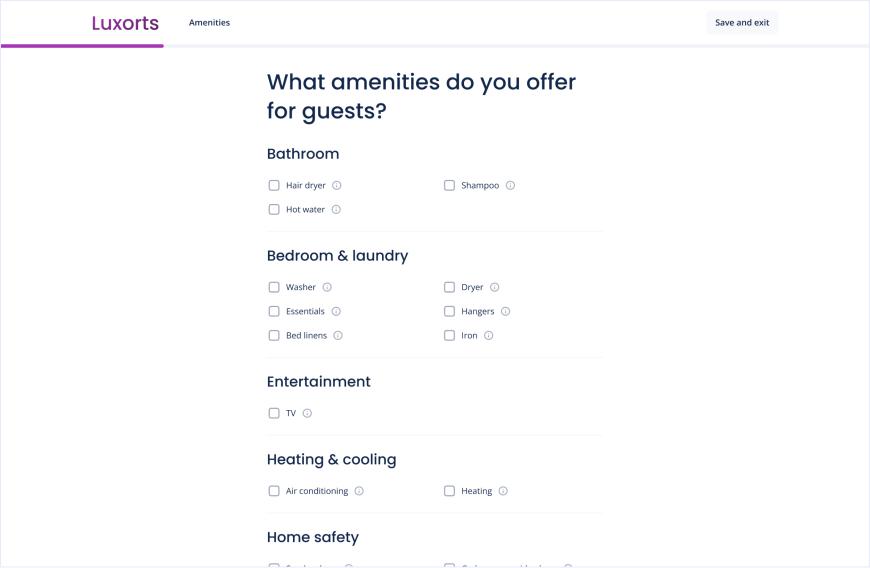Enable the Essentials amenity checkbox
Image resolution: width=870 pixels, height=568 pixels.
274,311
